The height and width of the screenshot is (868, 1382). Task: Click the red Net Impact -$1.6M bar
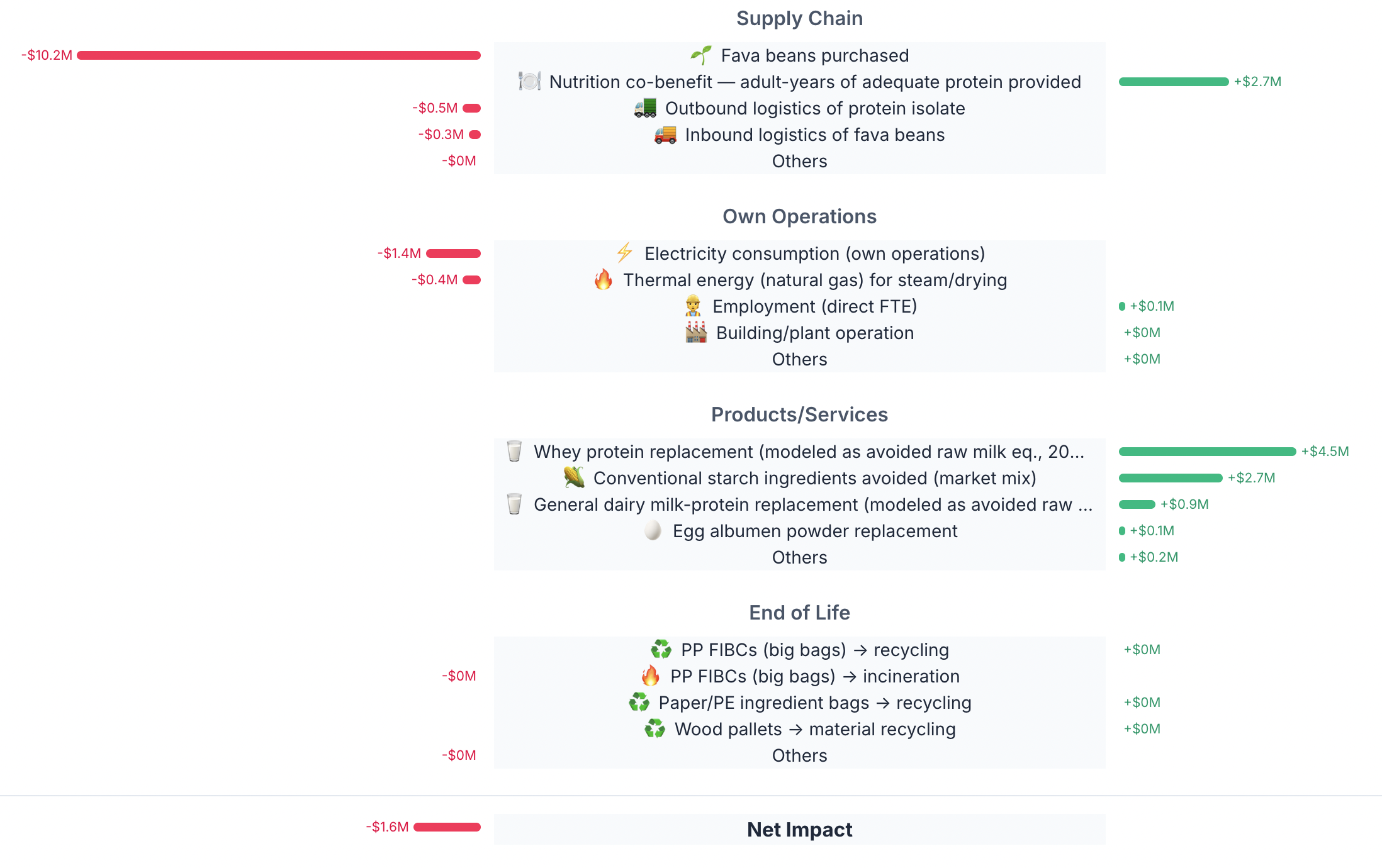point(447,827)
